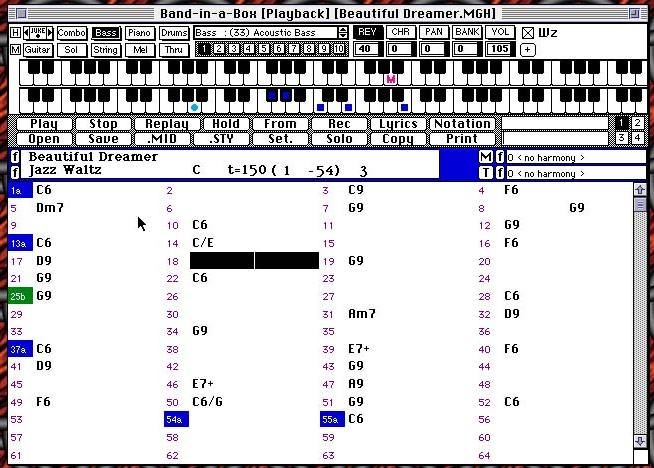Click the Open song button

(44, 139)
